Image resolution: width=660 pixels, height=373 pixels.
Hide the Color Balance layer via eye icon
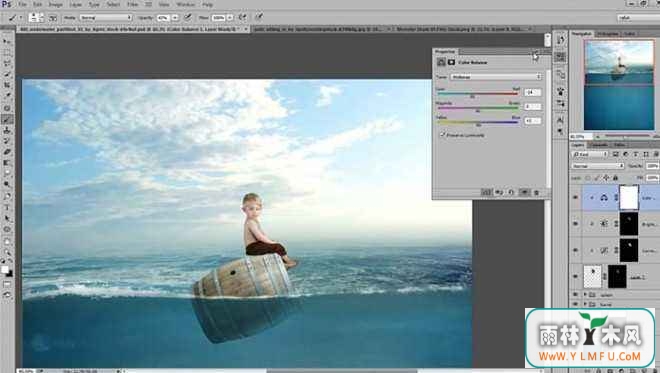click(575, 197)
